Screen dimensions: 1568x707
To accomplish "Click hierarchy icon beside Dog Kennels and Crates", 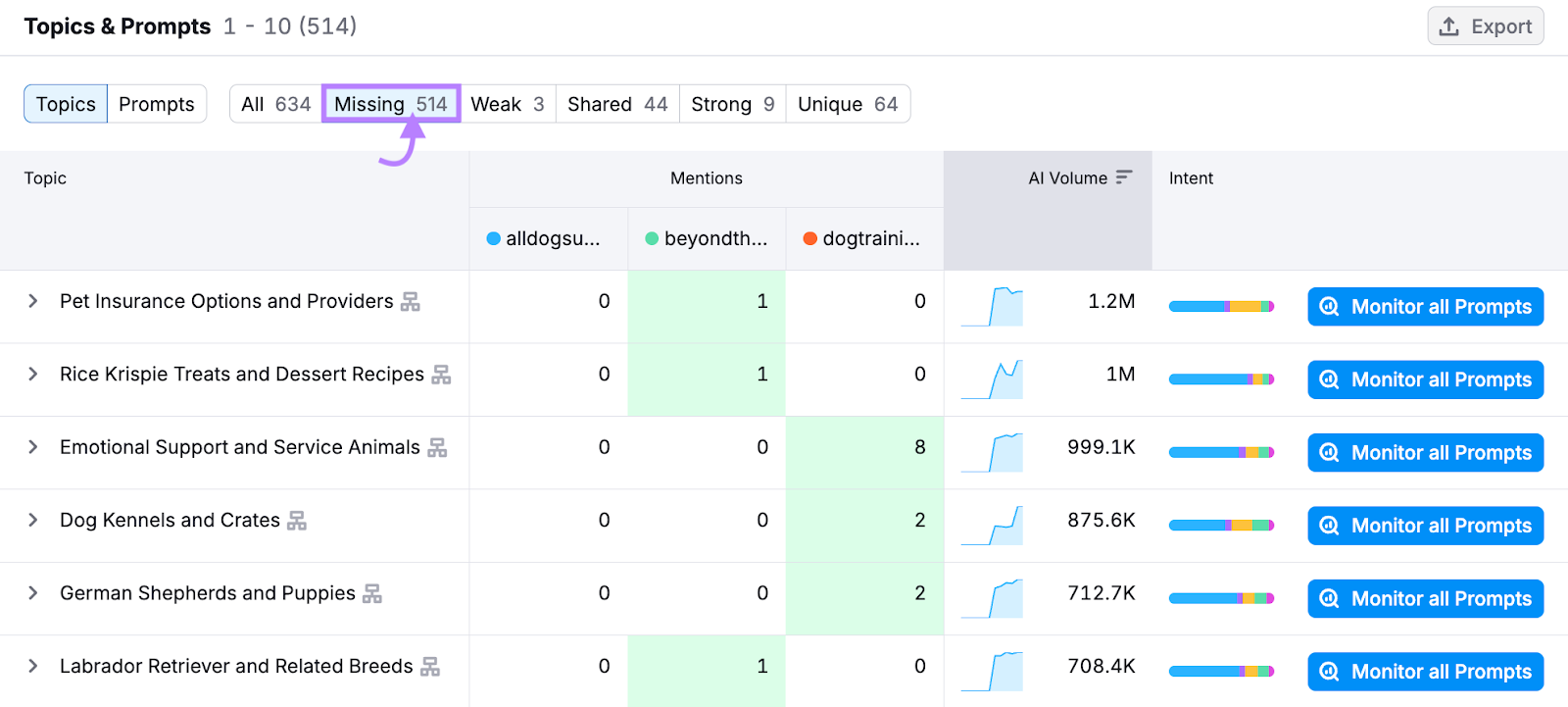I will click(297, 521).
